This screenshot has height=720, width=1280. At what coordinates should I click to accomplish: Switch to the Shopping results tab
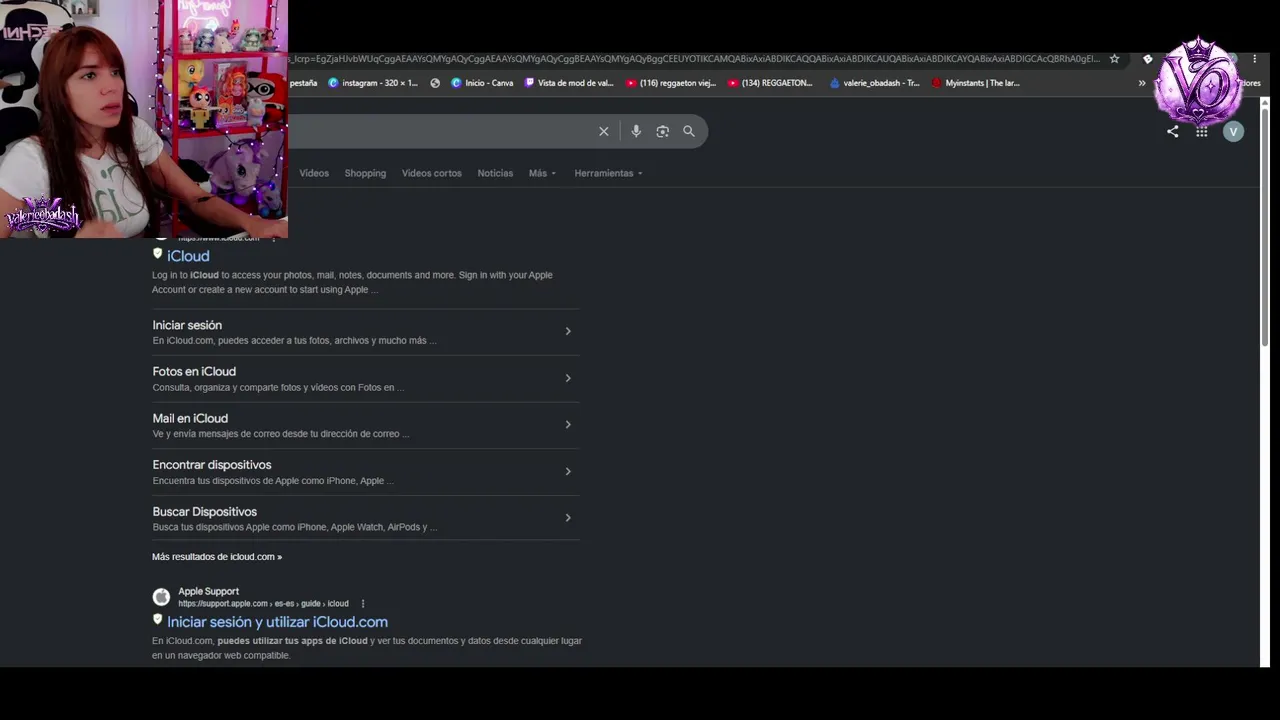click(365, 173)
